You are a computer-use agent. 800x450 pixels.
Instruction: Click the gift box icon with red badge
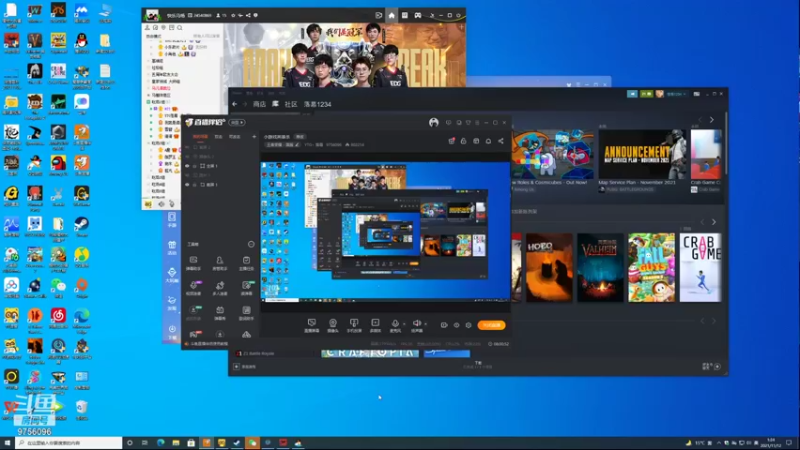(452, 141)
